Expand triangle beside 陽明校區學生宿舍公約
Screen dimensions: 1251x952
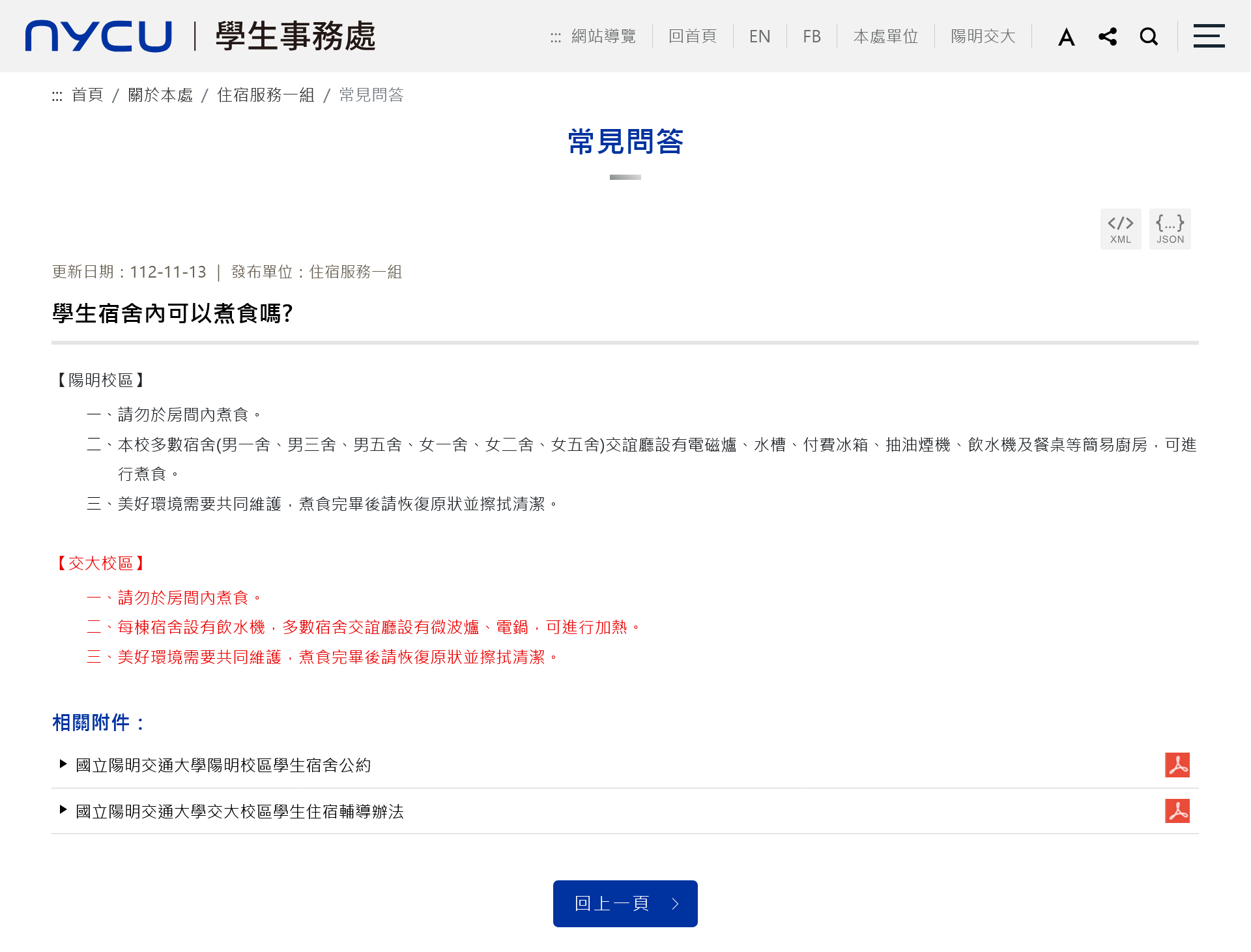[x=63, y=764]
